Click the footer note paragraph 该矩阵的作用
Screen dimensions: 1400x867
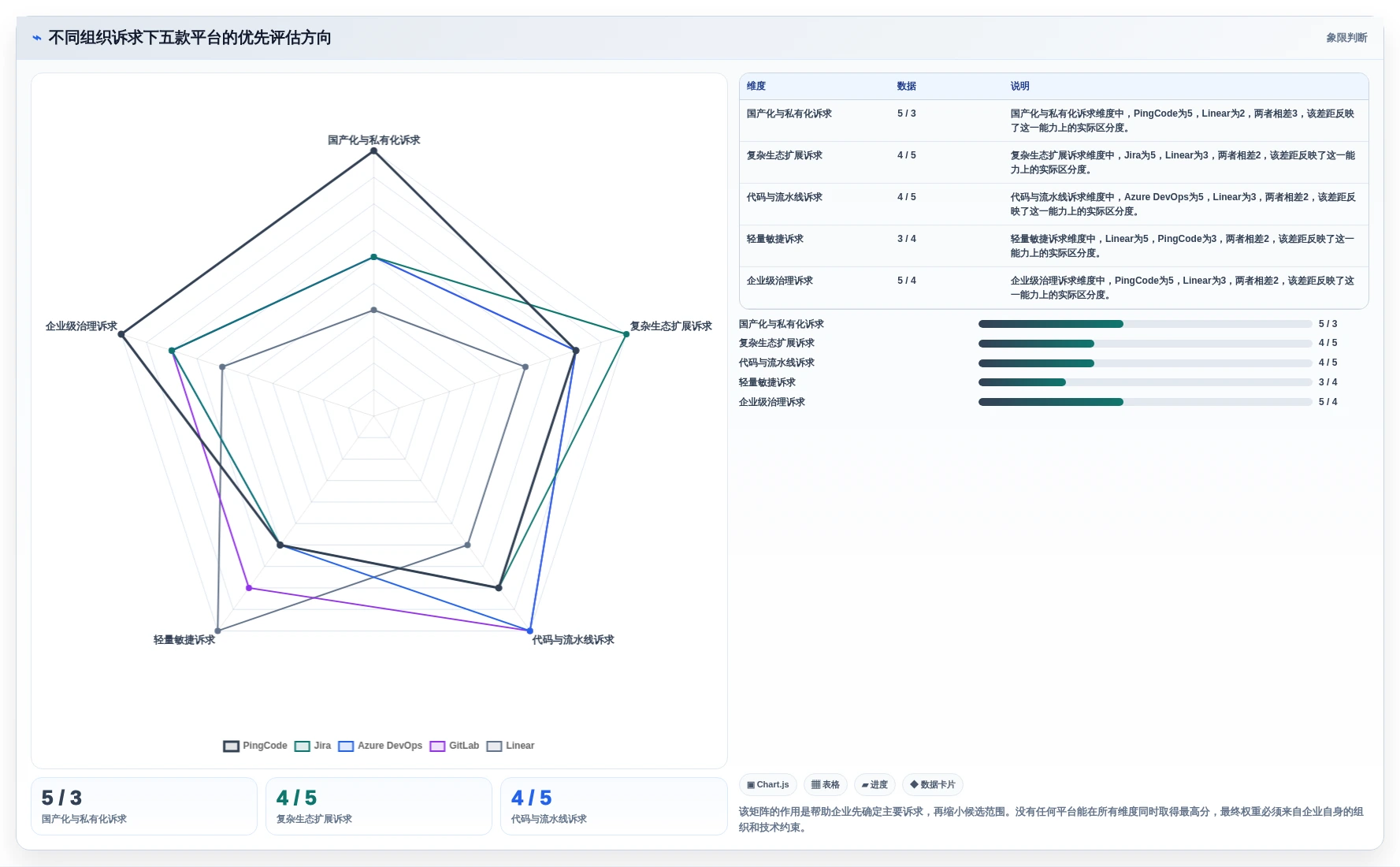coord(1051,820)
